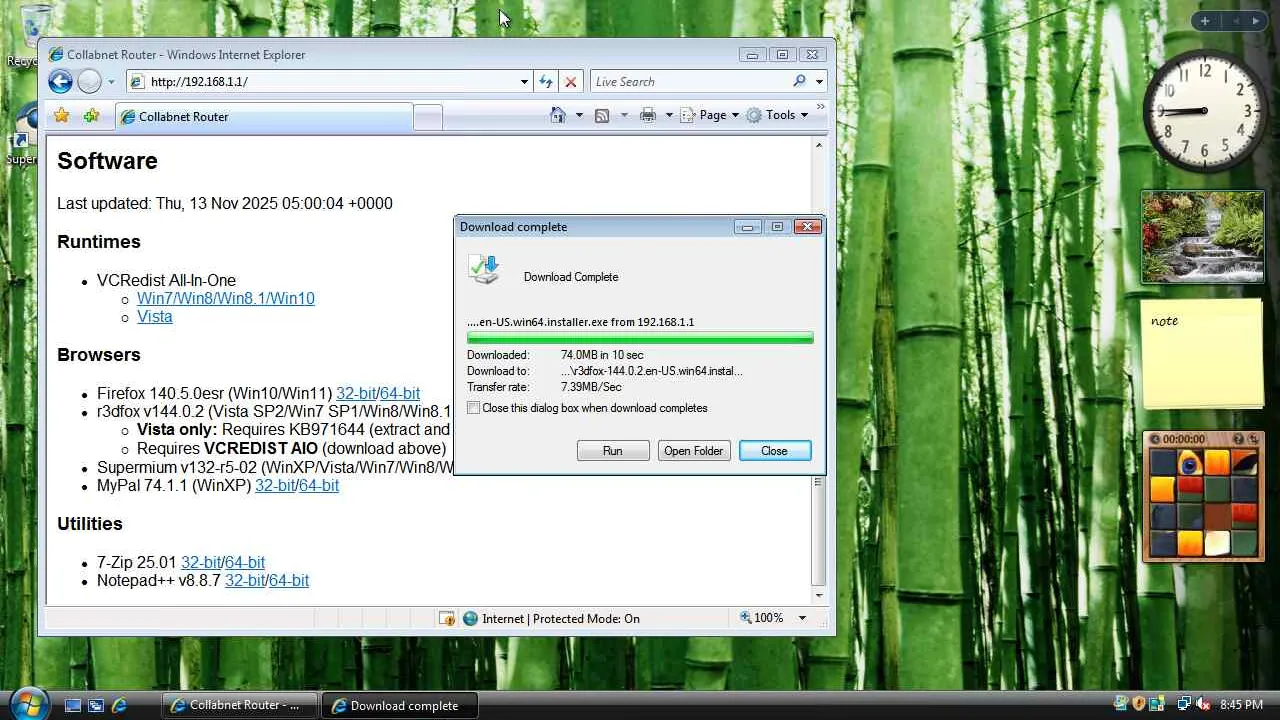Open the address bar history dropdown

(524, 82)
